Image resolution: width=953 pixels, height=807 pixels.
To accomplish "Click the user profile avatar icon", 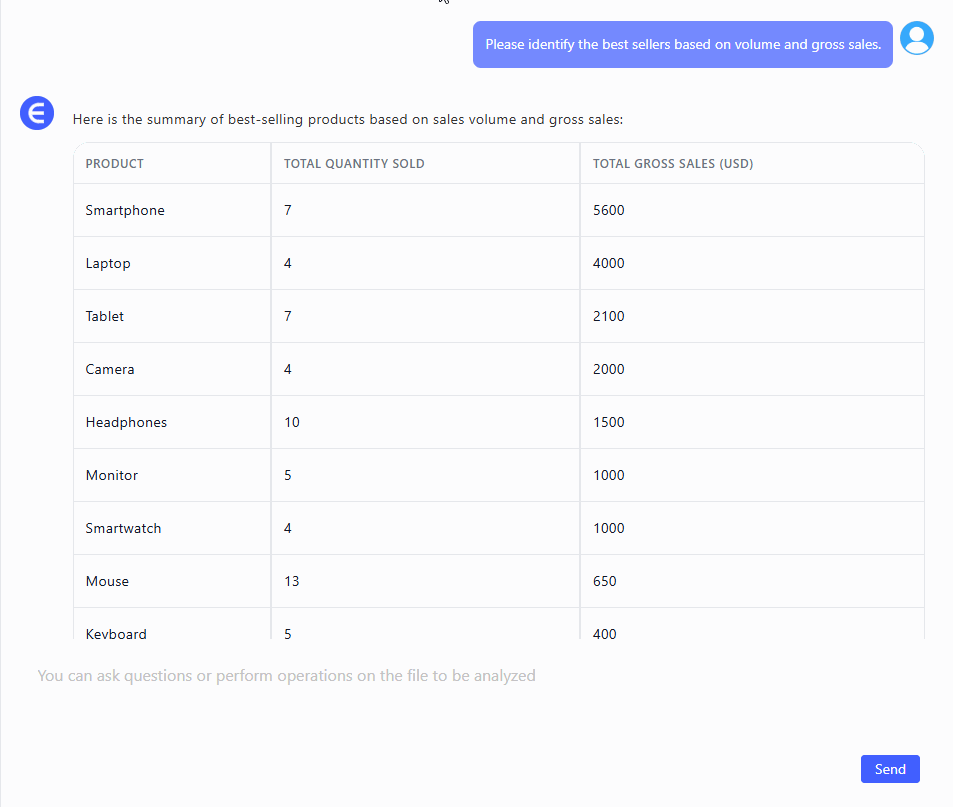I will tap(916, 38).
